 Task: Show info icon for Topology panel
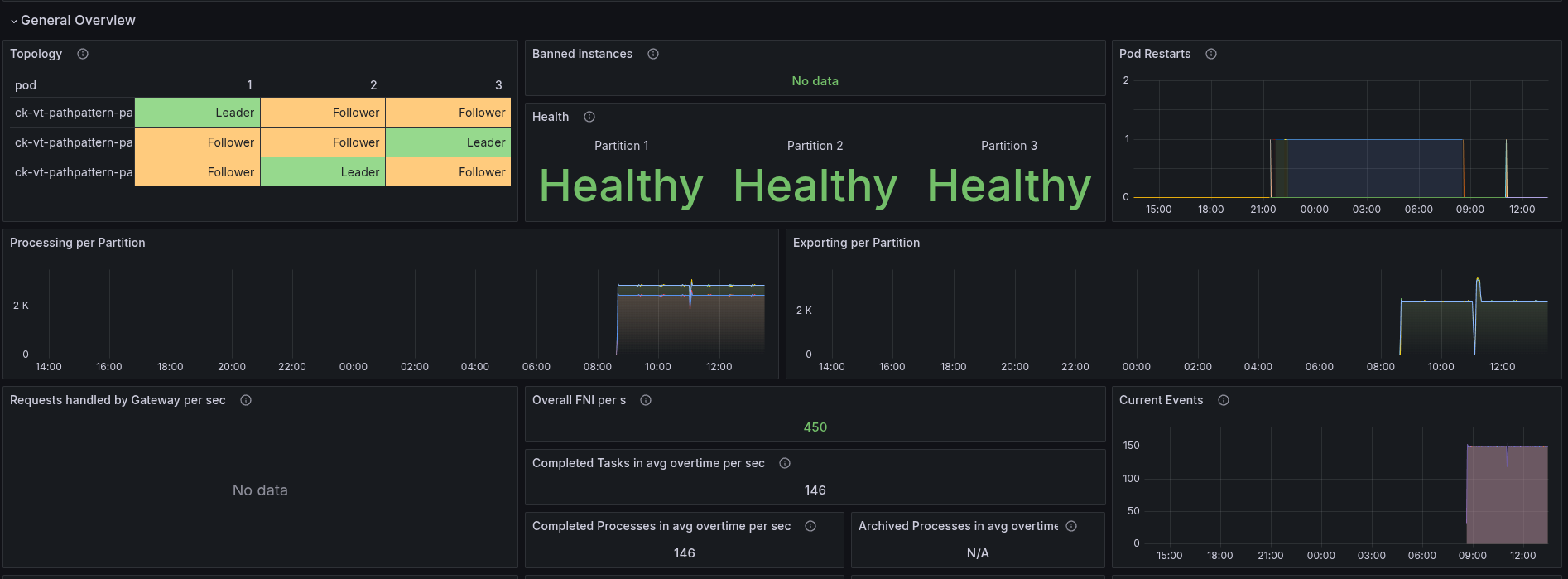point(83,54)
